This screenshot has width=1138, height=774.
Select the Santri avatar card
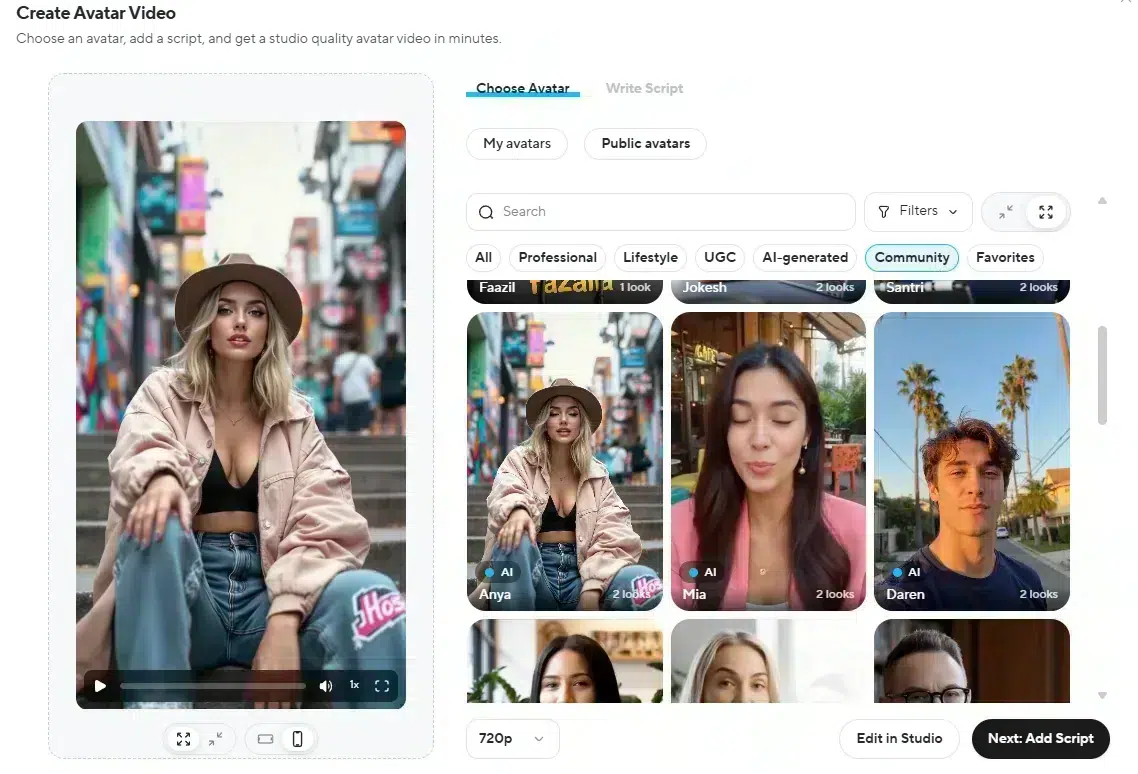[x=972, y=291]
